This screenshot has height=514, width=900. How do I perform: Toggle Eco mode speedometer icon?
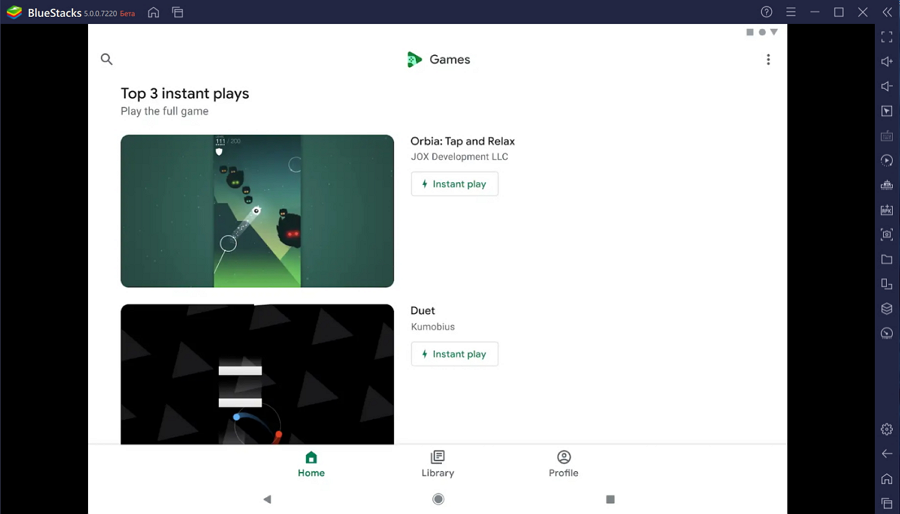point(887,333)
